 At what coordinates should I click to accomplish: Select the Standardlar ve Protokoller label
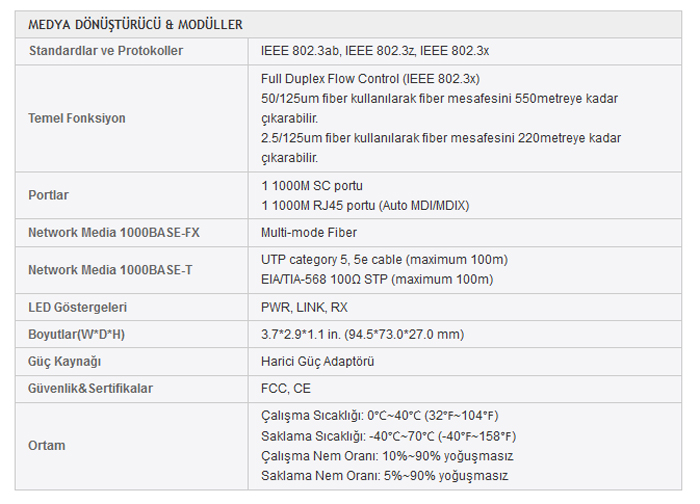[106, 51]
